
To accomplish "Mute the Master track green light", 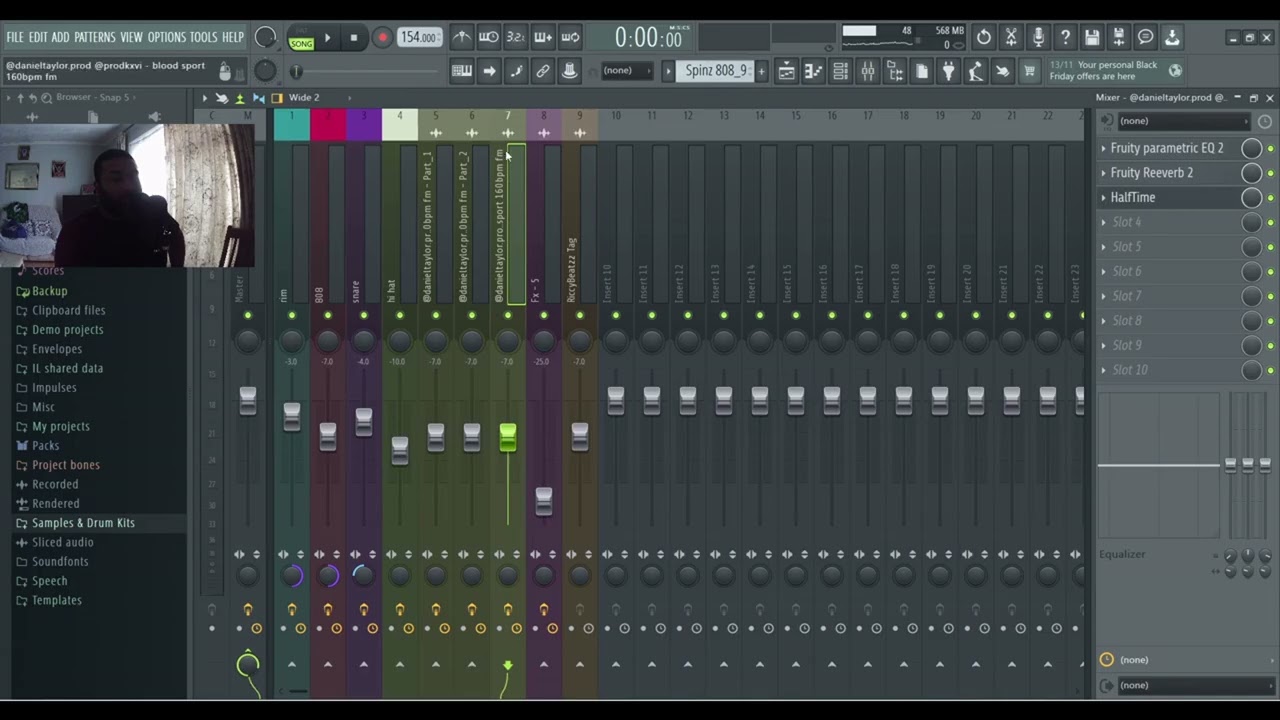I will 248,316.
